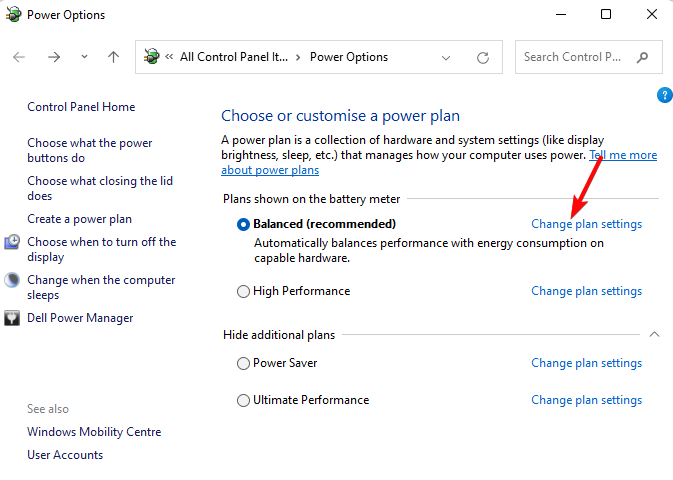
Task: Click the Back navigation arrow
Action: 19,57
